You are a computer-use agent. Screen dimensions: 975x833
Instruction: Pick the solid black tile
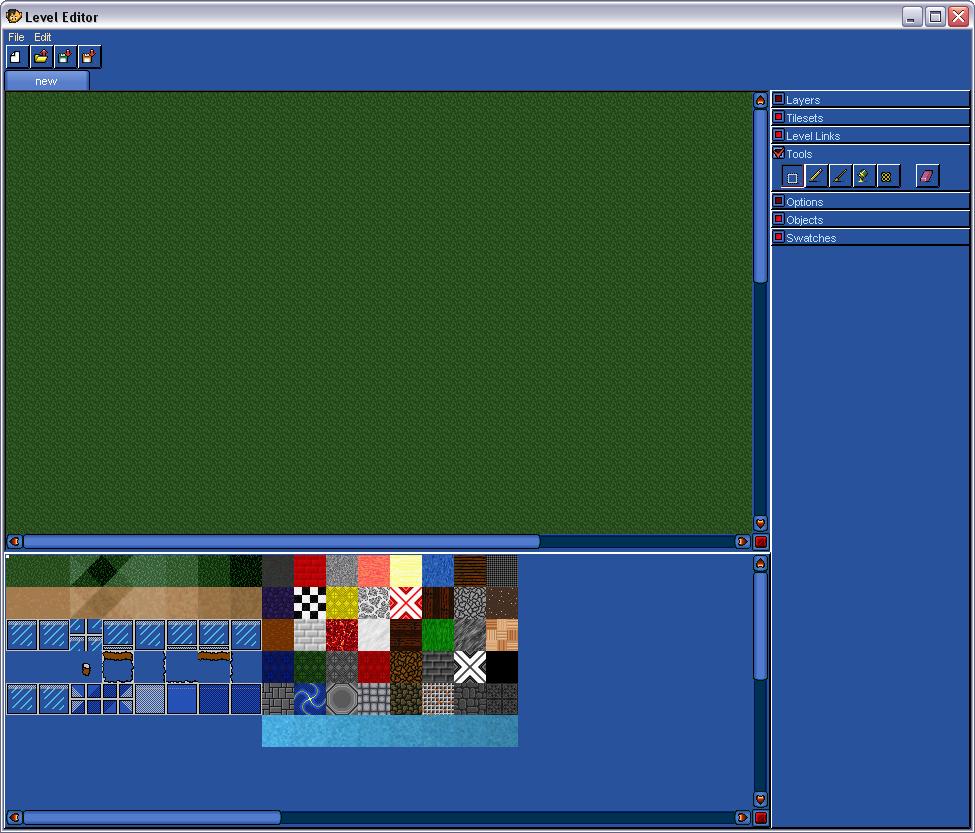click(502, 667)
